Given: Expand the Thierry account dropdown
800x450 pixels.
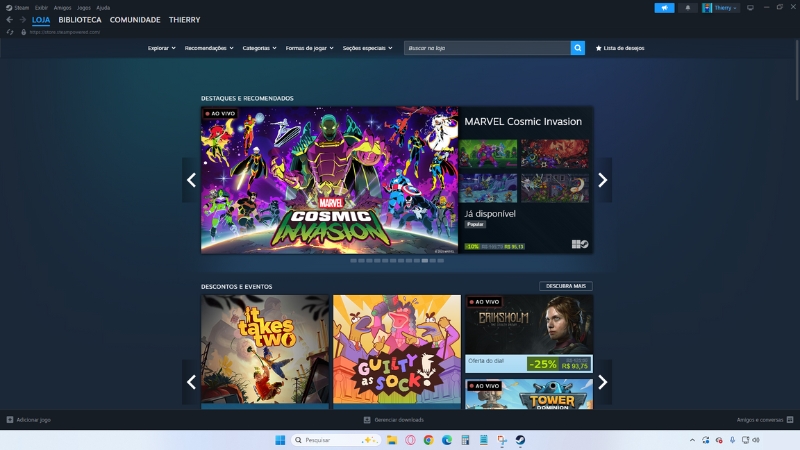Looking at the screenshot, I should (x=720, y=8).
